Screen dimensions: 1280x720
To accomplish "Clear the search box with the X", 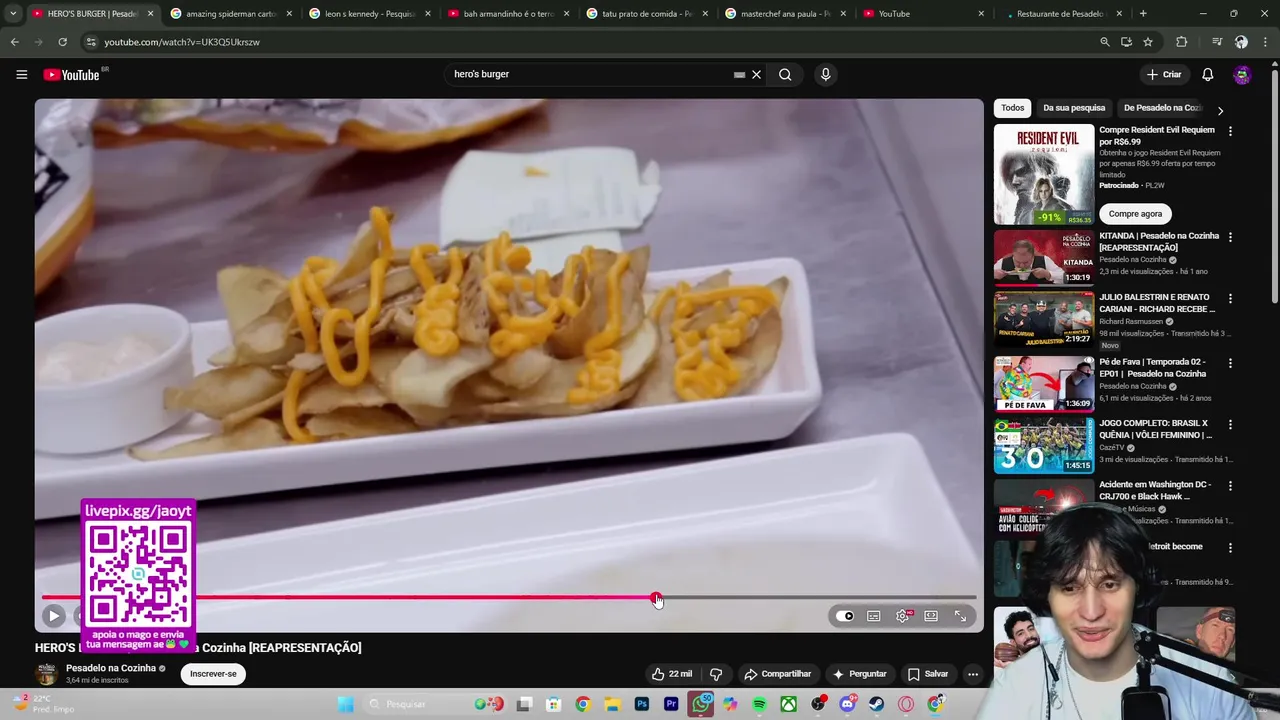I will (x=756, y=74).
